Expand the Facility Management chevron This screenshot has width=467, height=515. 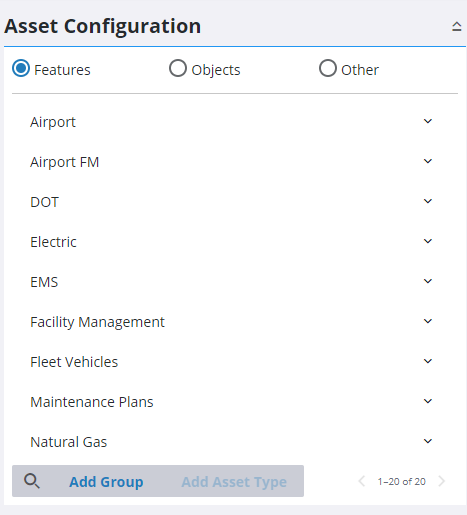428,321
